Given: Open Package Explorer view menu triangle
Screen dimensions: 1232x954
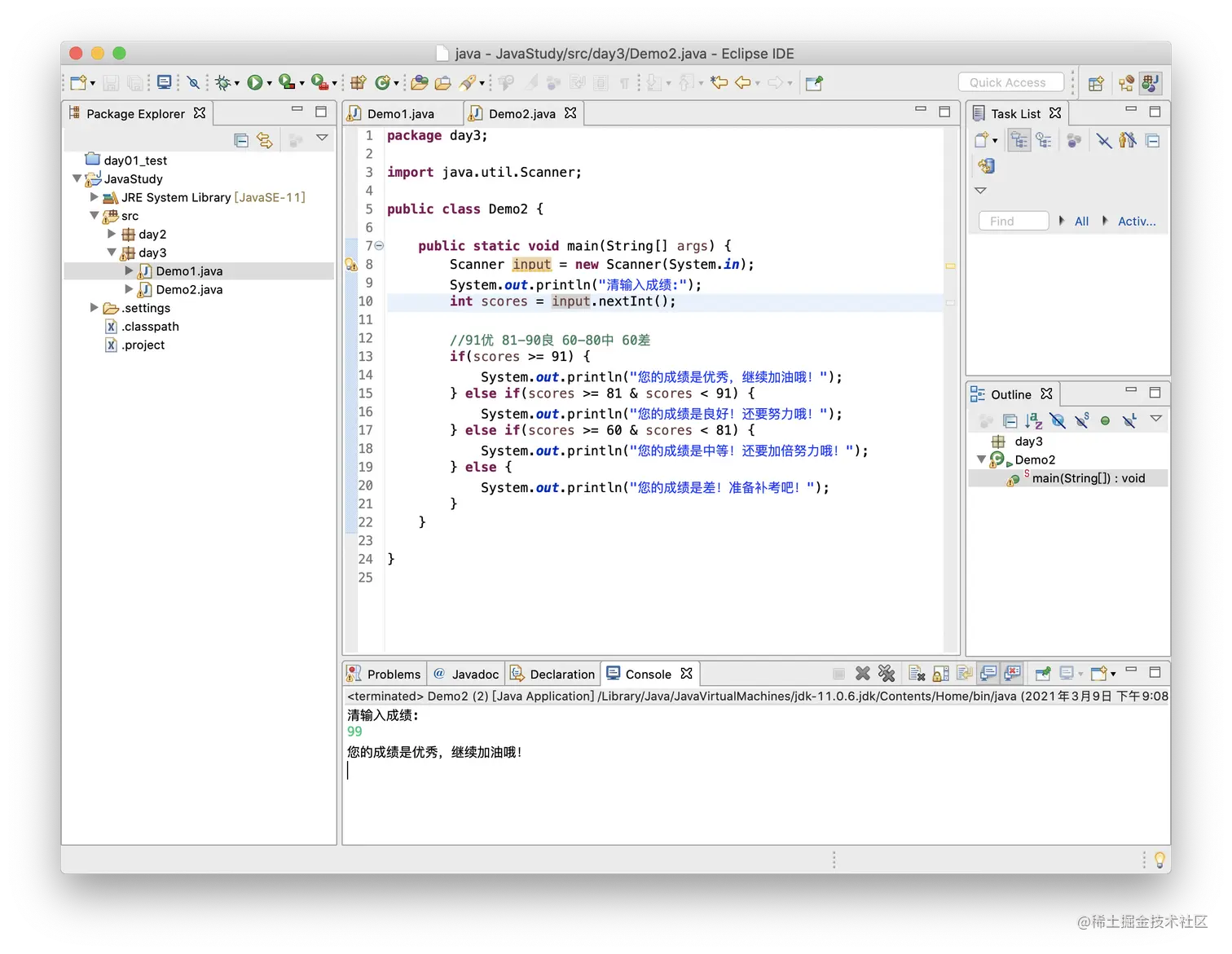Looking at the screenshot, I should [x=323, y=138].
